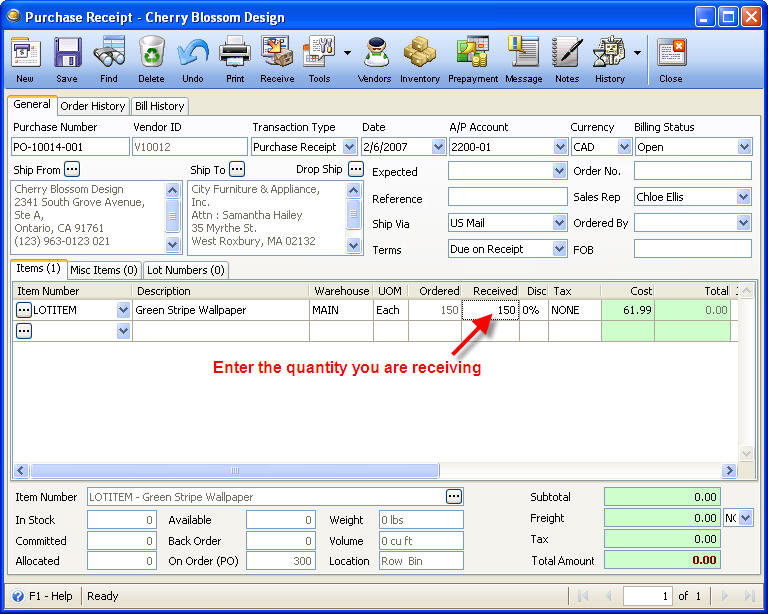Screen dimensions: 768x614
Task: Open the Sales Rep dropdown
Action: tap(744, 197)
